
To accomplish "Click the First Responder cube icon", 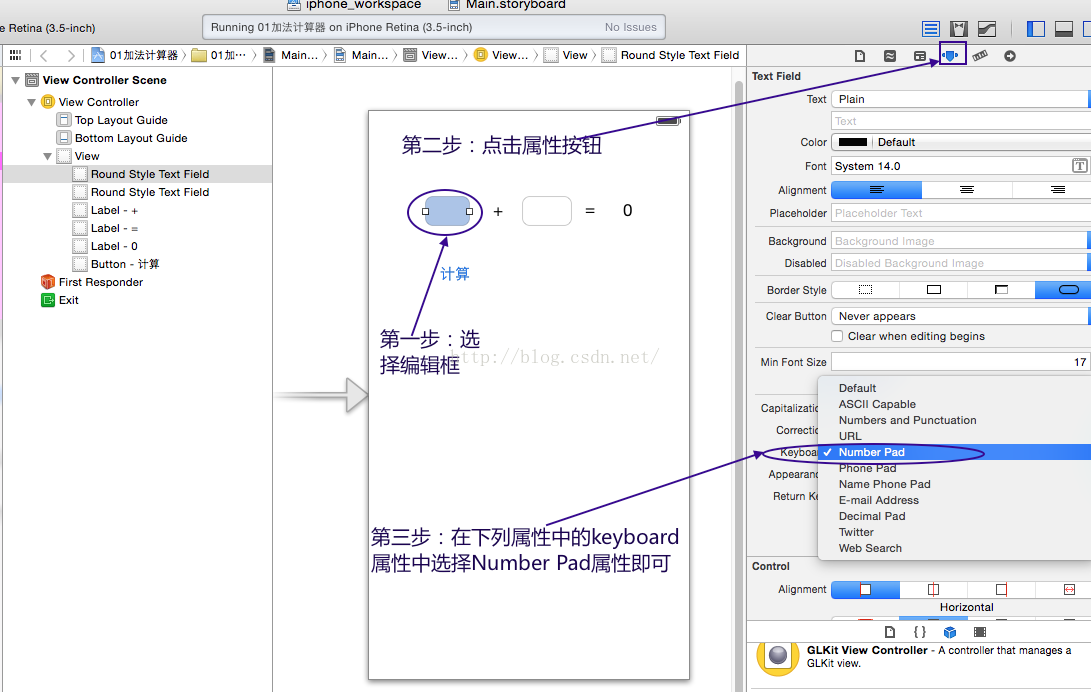I will point(47,282).
